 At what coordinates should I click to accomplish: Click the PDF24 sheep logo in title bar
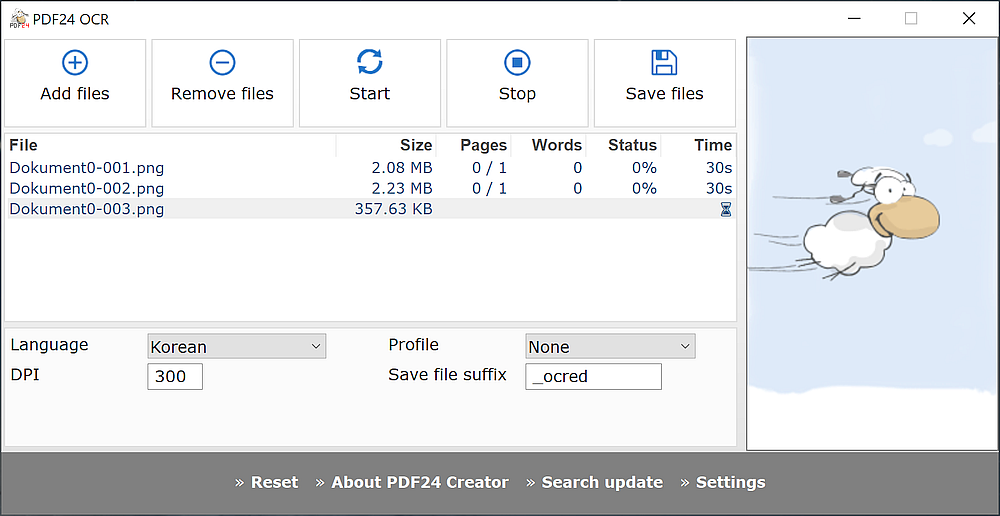[19, 19]
